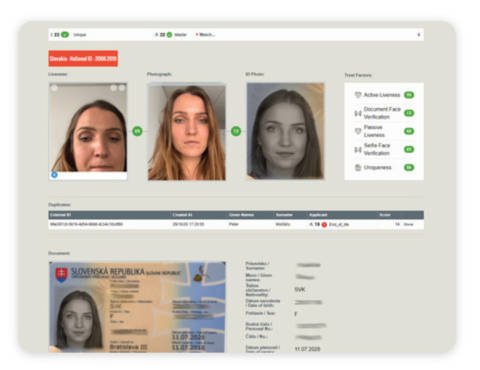Screen dimensions: 480x370
Task: Click the External ID column header
Action: coord(60,215)
